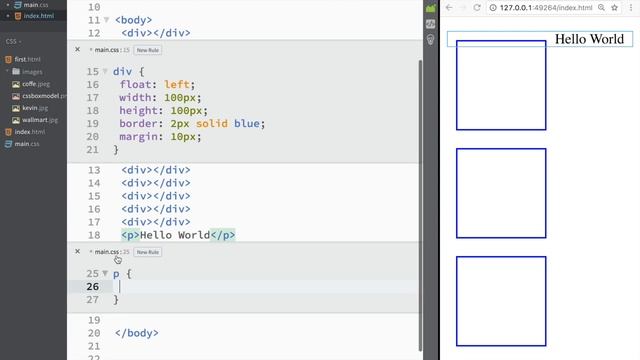Screen dimensions: 640x360
Task: Click the '<body>' opening tag on line 11
Action: click(133, 20)
